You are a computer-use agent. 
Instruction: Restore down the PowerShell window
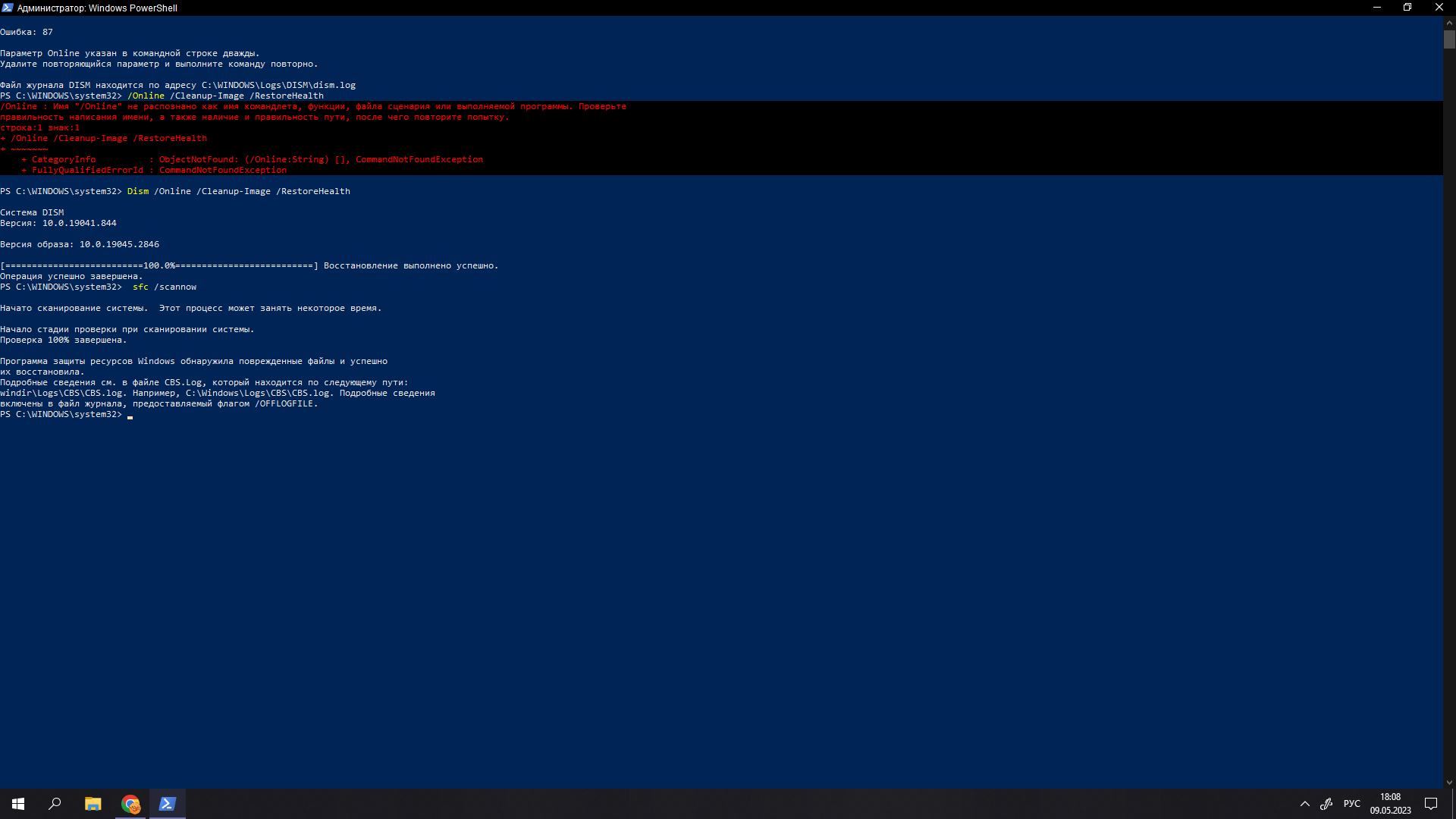tap(1407, 8)
